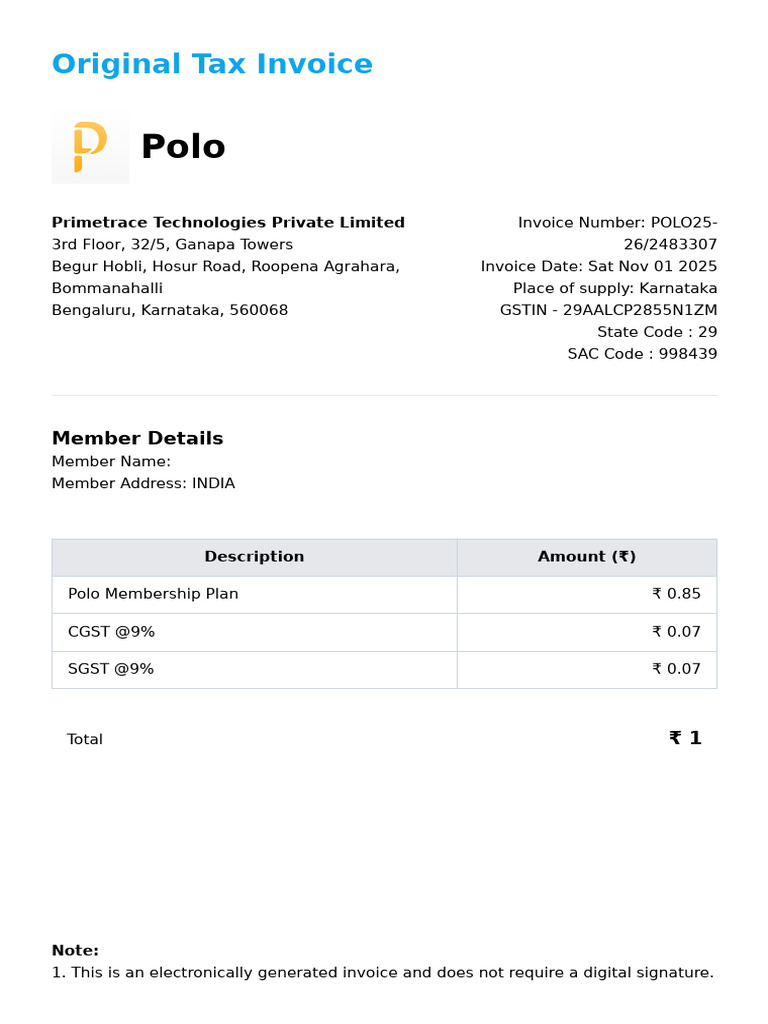Click the Invoice Number line

(x=617, y=223)
